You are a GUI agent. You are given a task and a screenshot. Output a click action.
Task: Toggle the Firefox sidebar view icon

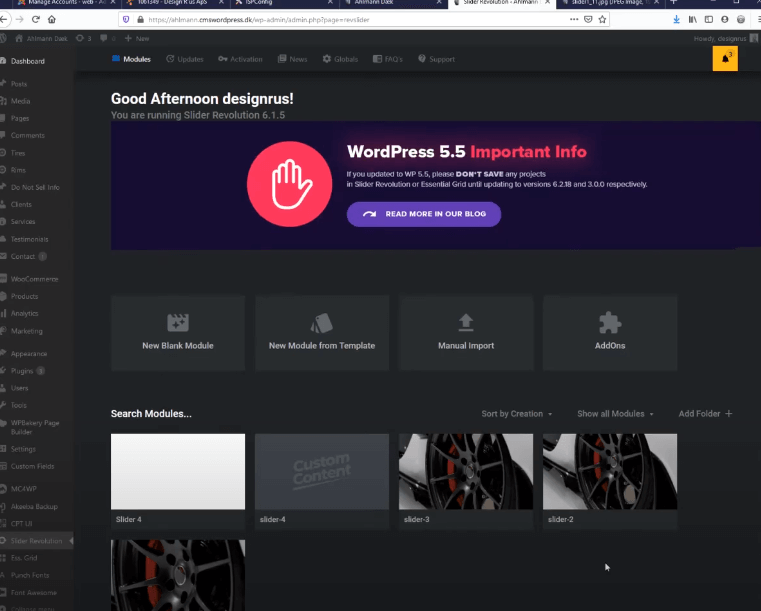[709, 19]
